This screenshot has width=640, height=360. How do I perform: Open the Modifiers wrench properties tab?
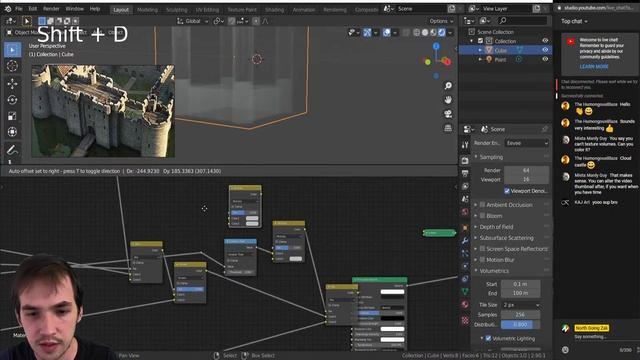tap(465, 240)
